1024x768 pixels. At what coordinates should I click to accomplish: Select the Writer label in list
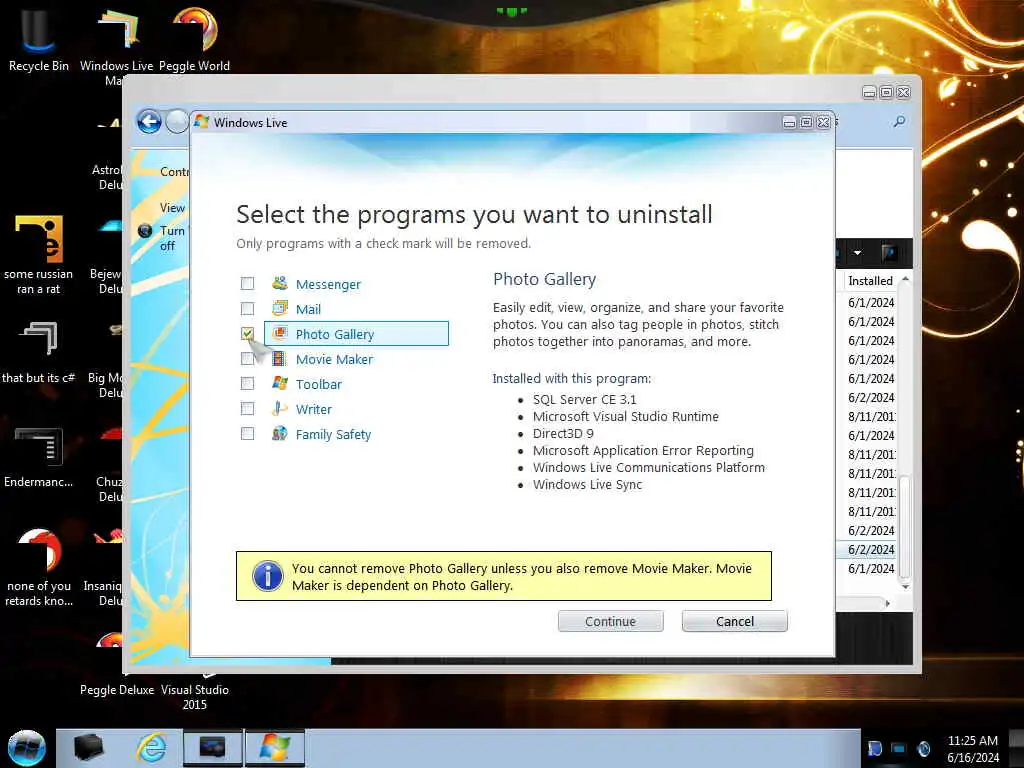tap(313, 409)
